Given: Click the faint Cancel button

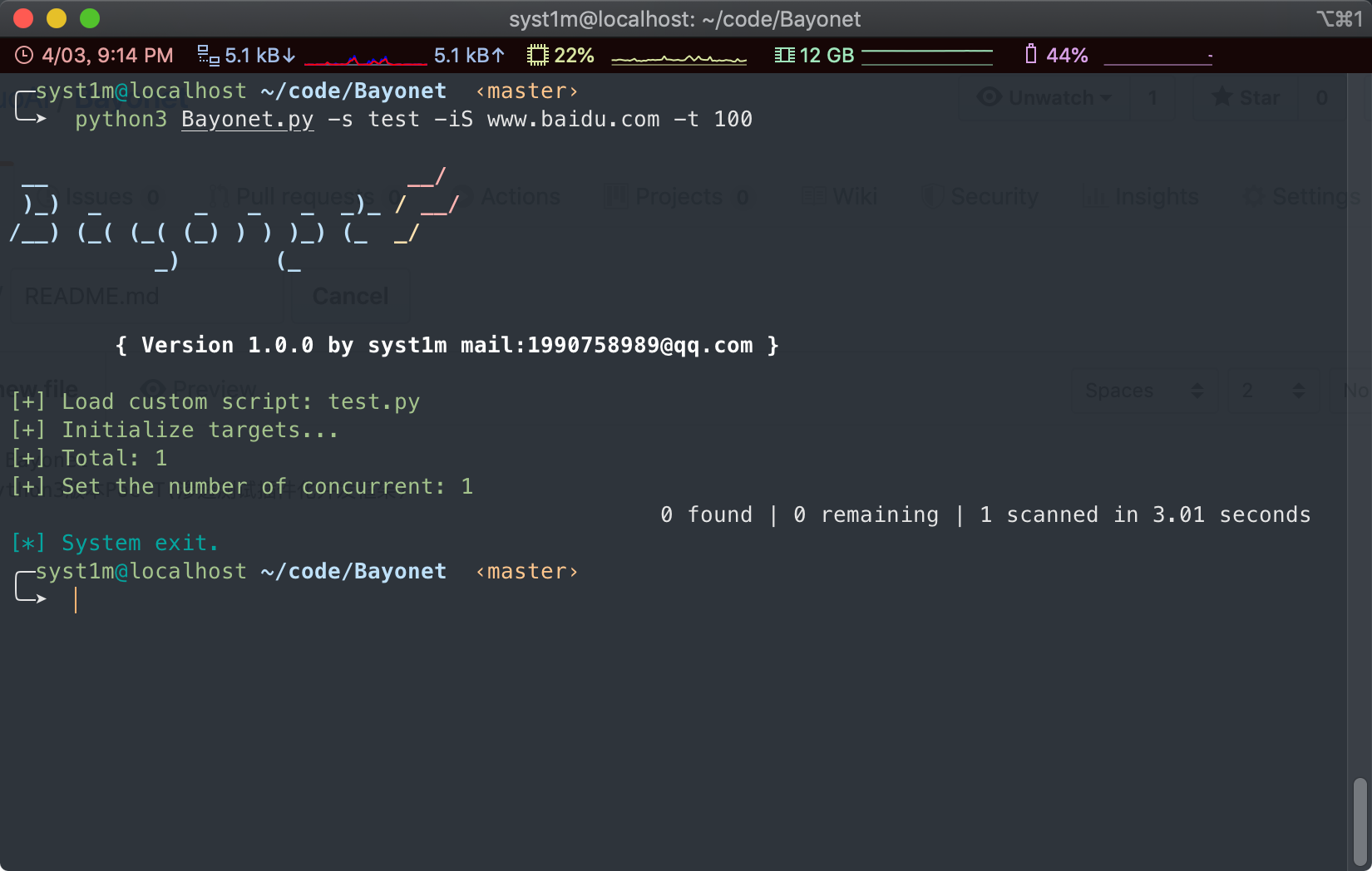Looking at the screenshot, I should pos(350,297).
